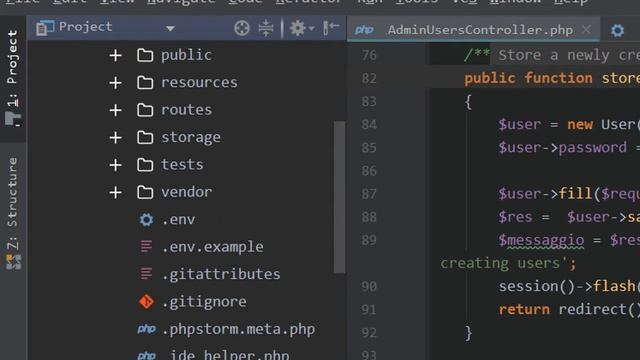Click the 'creating users' string text
The image size is (640, 360).
[x=500, y=264]
